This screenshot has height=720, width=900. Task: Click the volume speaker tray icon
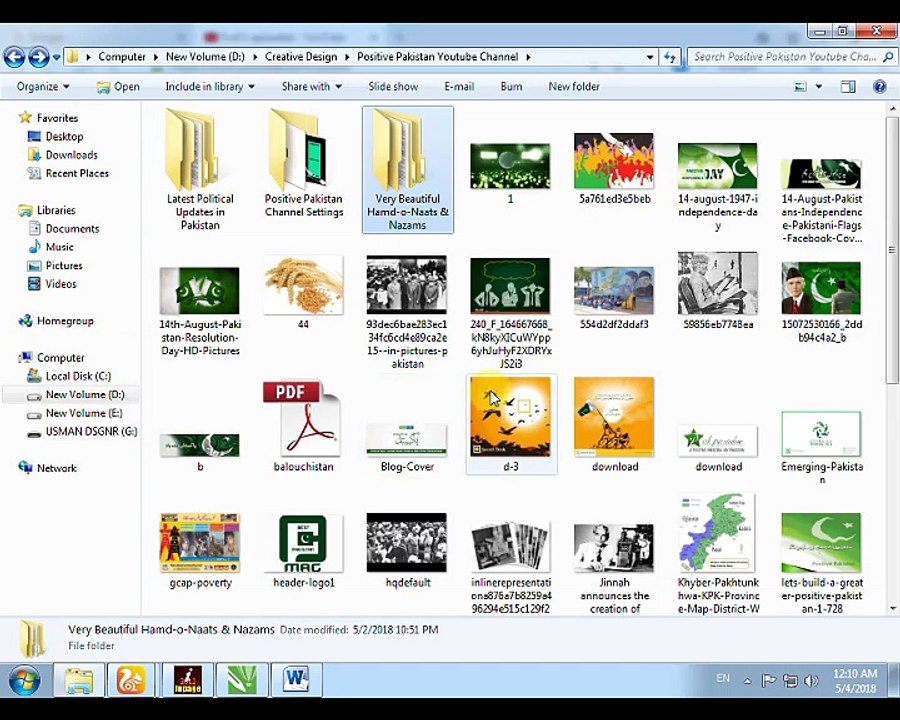810,681
